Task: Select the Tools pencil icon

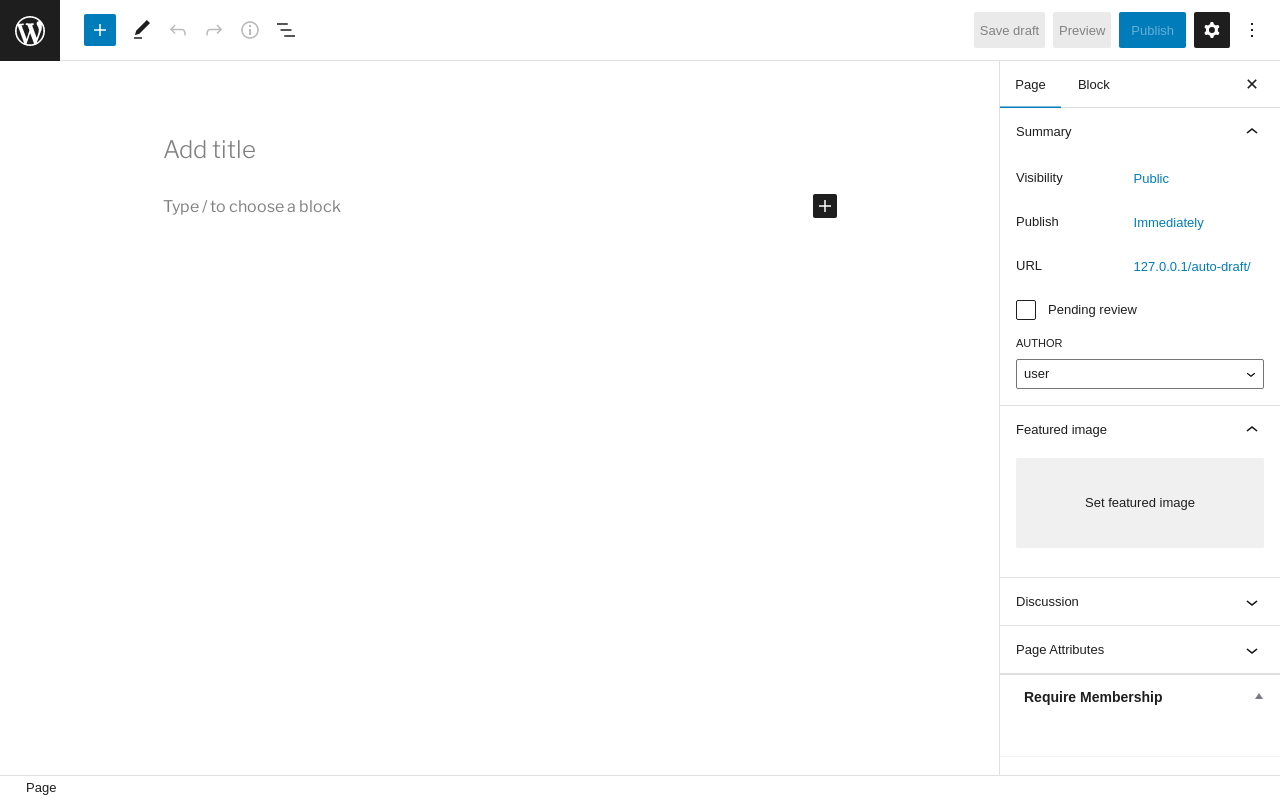Action: (142, 30)
